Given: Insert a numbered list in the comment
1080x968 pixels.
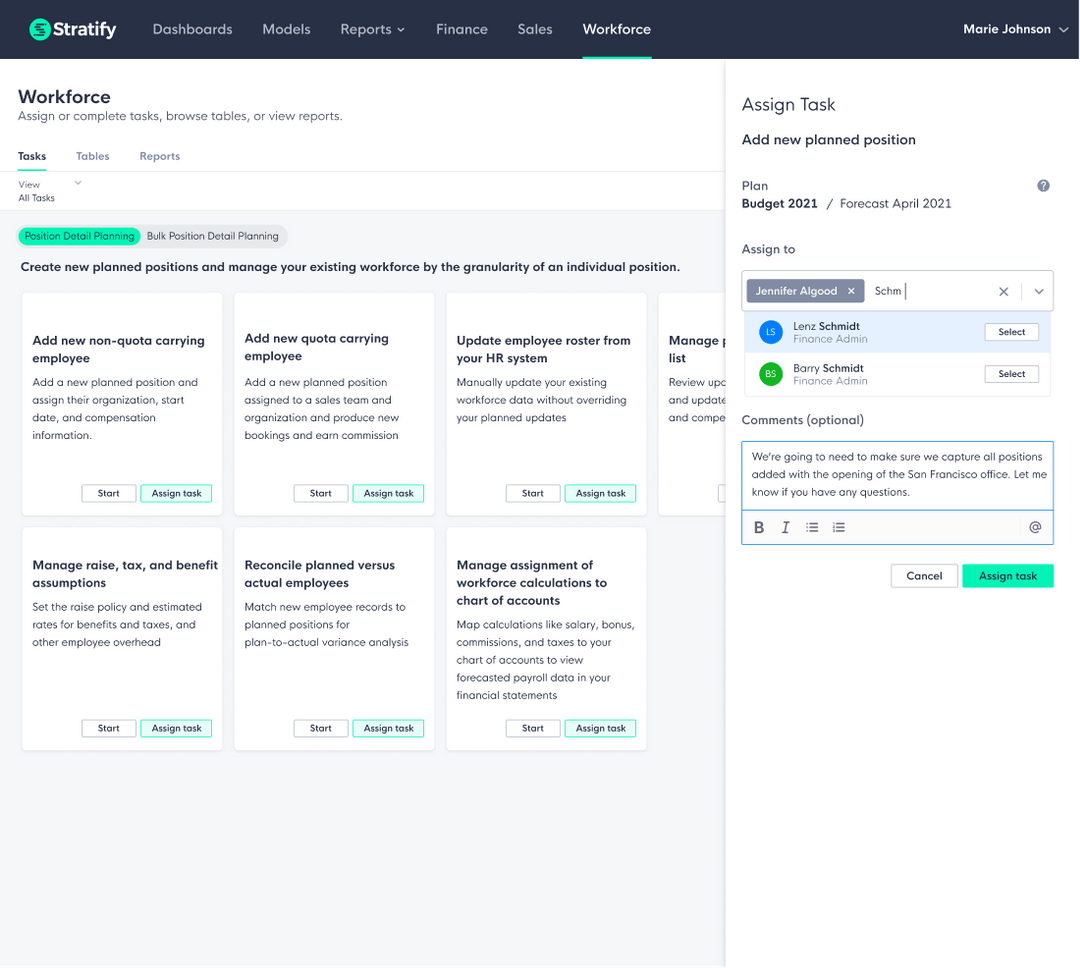Looking at the screenshot, I should pyautogui.click(x=839, y=527).
